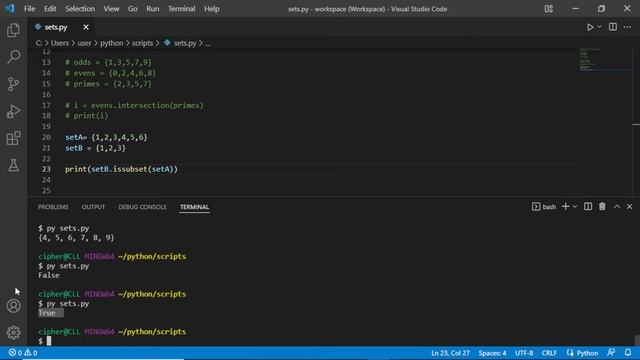Run the Python file with play button
This screenshot has height=360, width=640.
pos(590,27)
